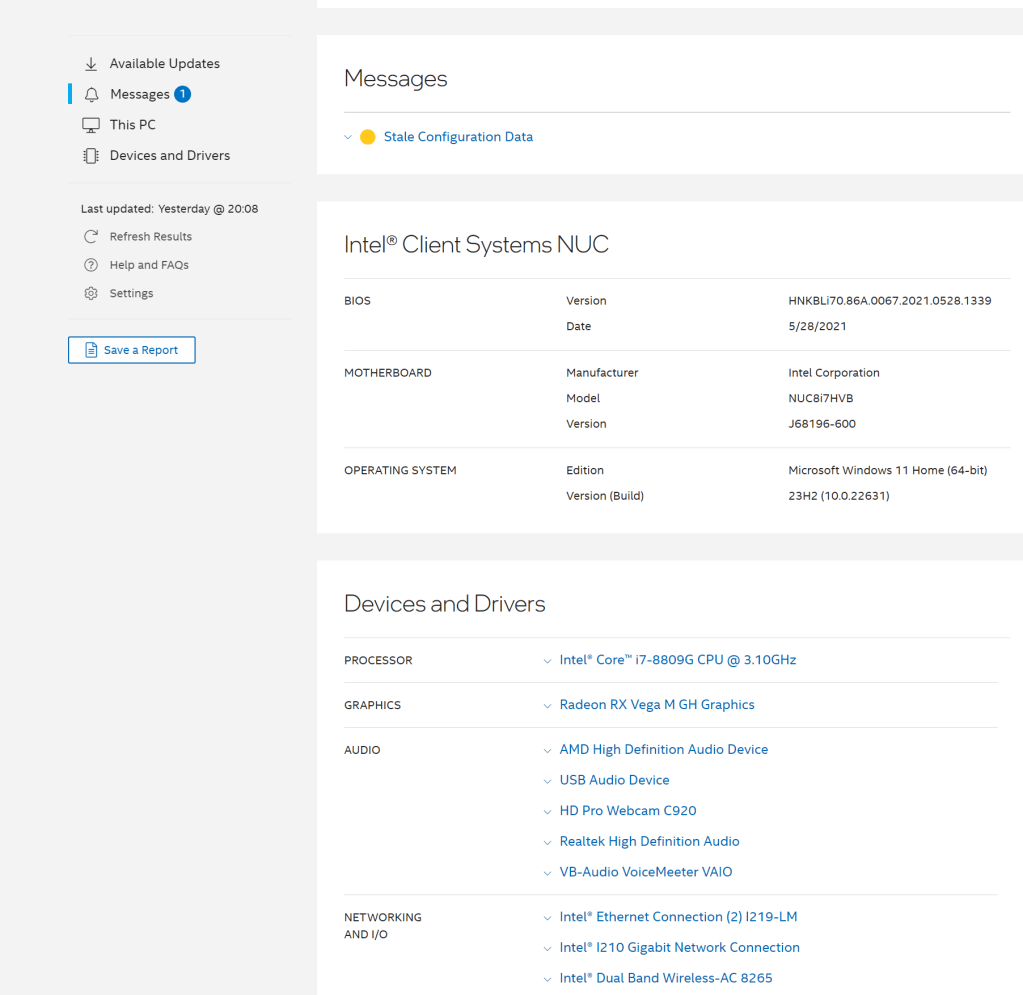Open VB-Audio VoiceMeeter VAIO details
The image size is (1023, 995).
coord(646,872)
